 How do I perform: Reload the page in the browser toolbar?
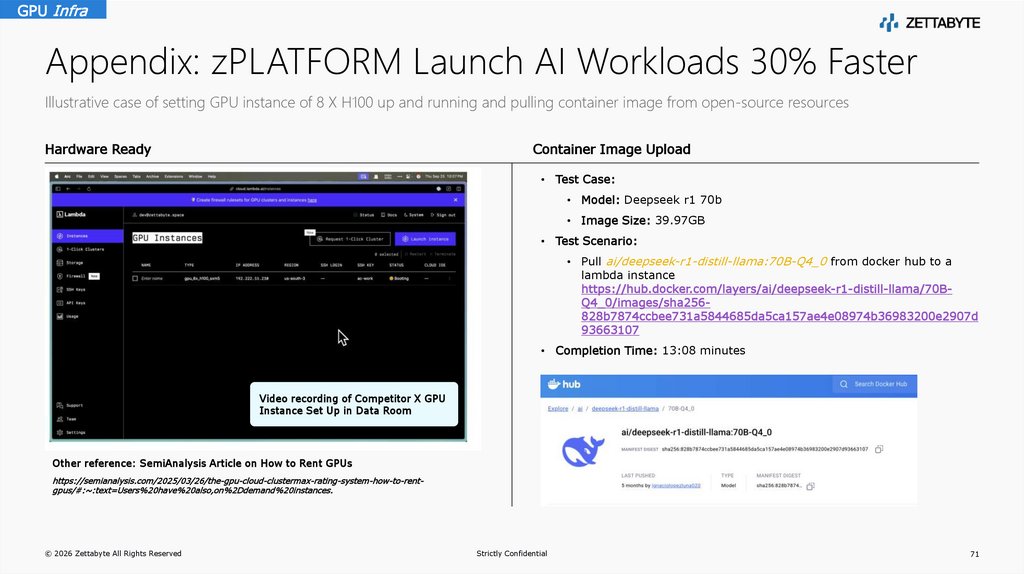(89, 189)
